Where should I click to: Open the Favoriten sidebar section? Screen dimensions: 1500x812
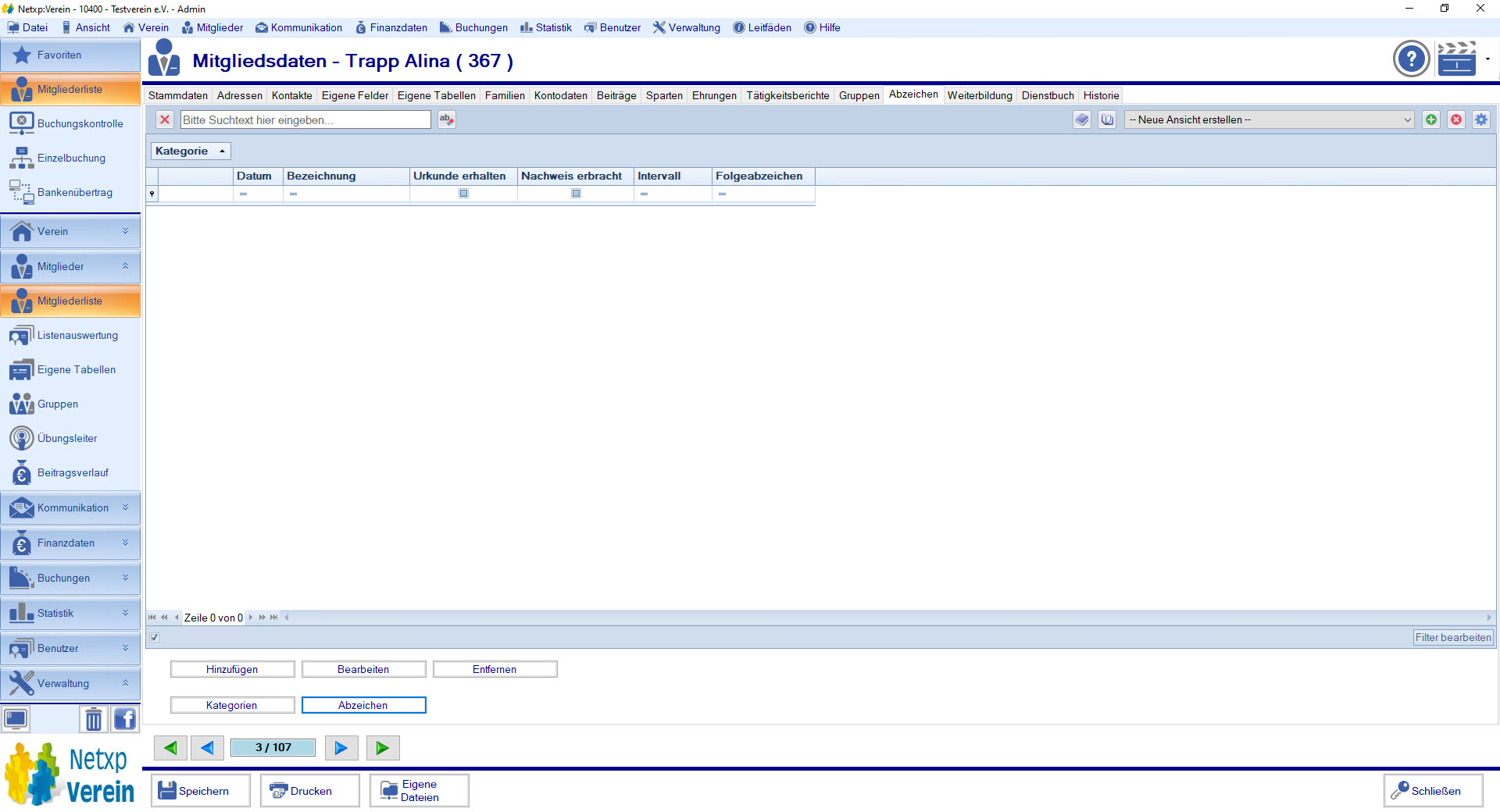click(70, 55)
